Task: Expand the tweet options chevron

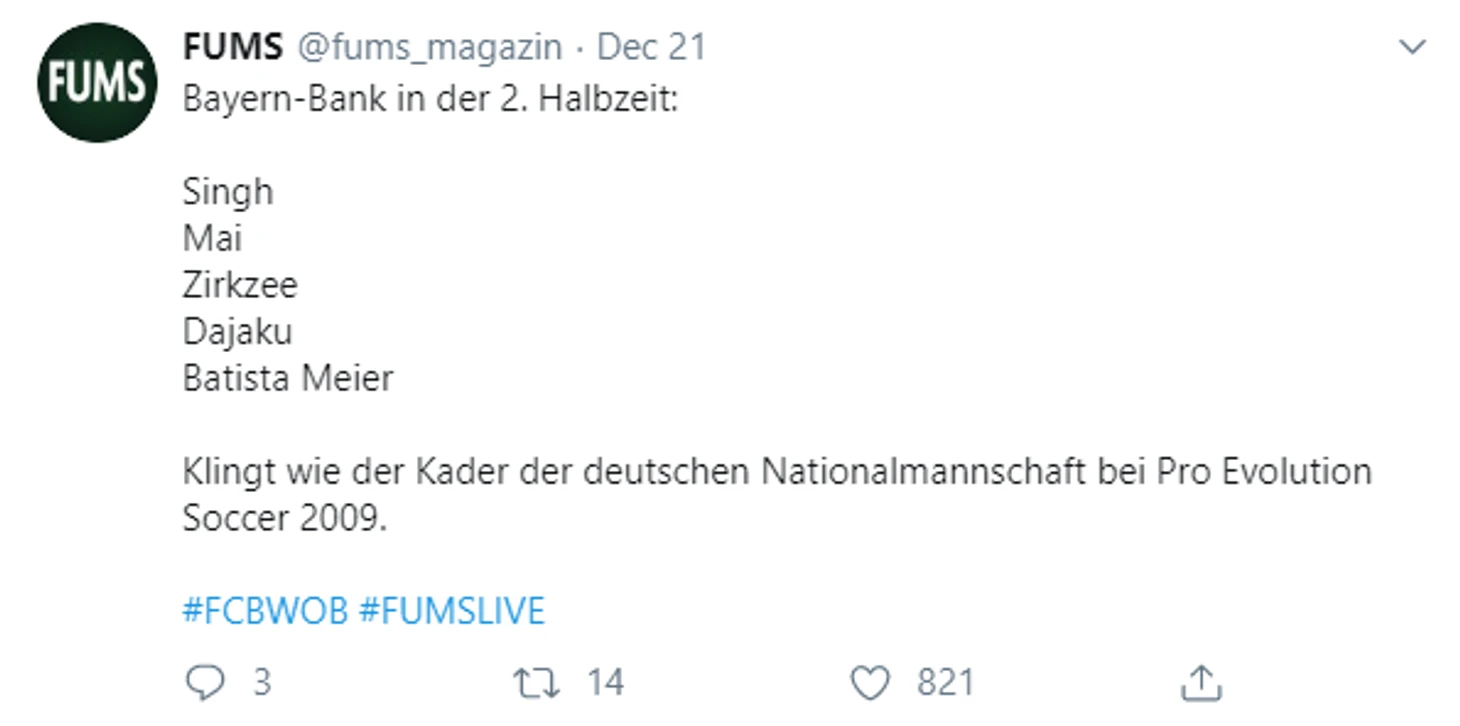Action: [x=1411, y=47]
